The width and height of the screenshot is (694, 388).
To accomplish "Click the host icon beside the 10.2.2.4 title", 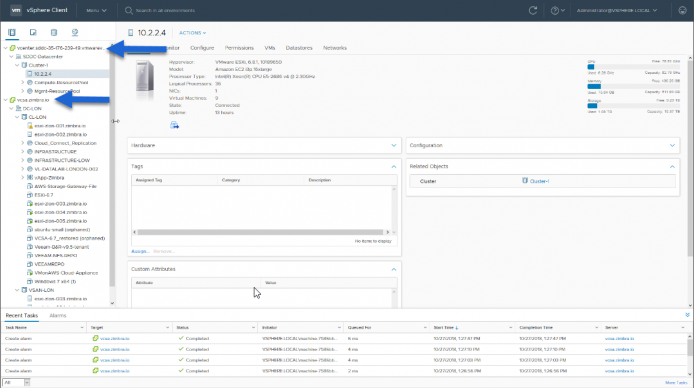I will [131, 33].
